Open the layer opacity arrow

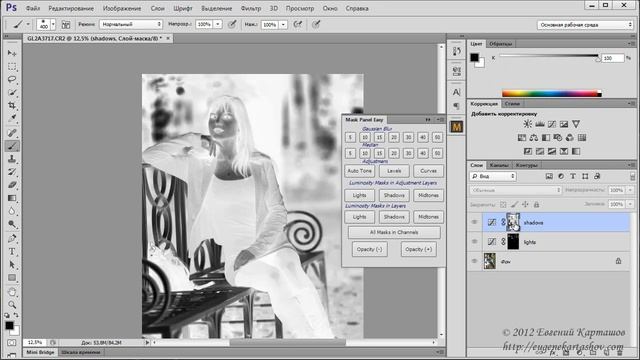tap(630, 190)
